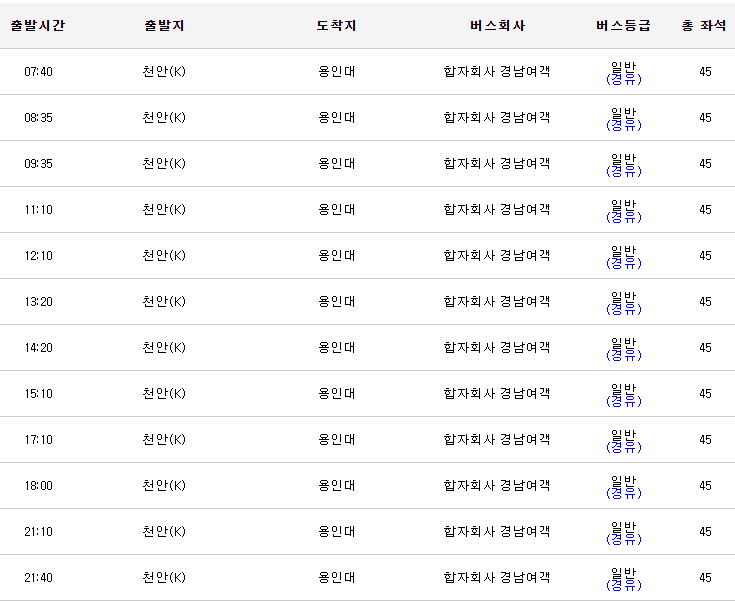Open the (경유) link in the 08:35 row
Image resolution: width=735 pixels, height=602 pixels.
(x=623, y=125)
